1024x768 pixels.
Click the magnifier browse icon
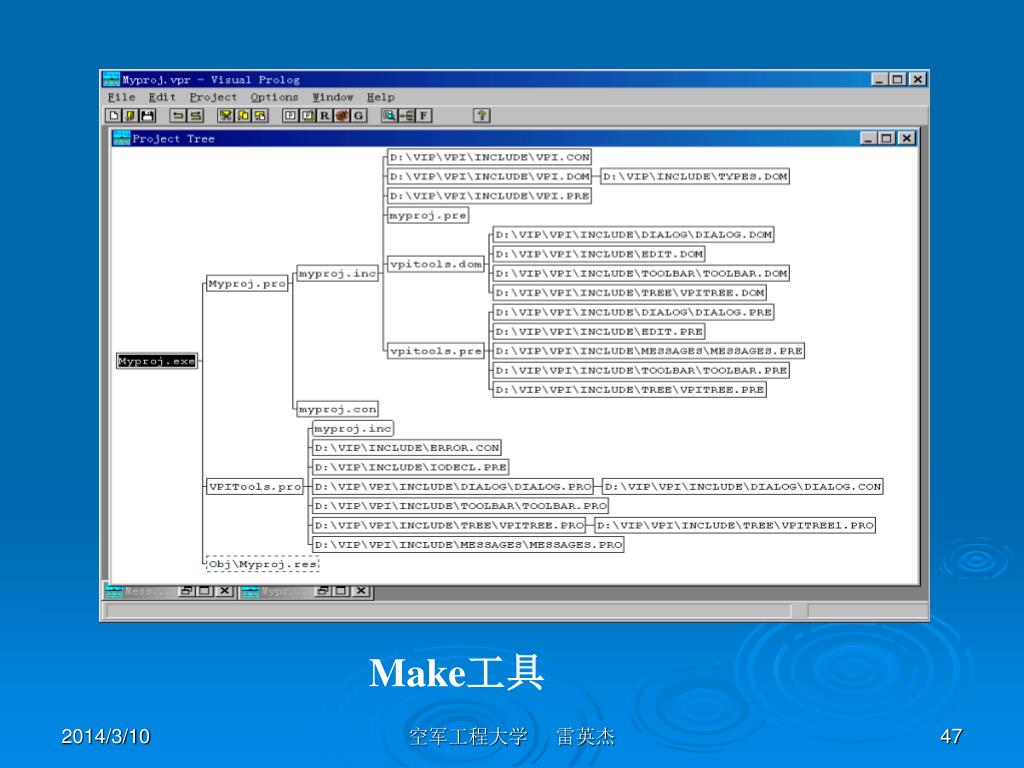389,116
